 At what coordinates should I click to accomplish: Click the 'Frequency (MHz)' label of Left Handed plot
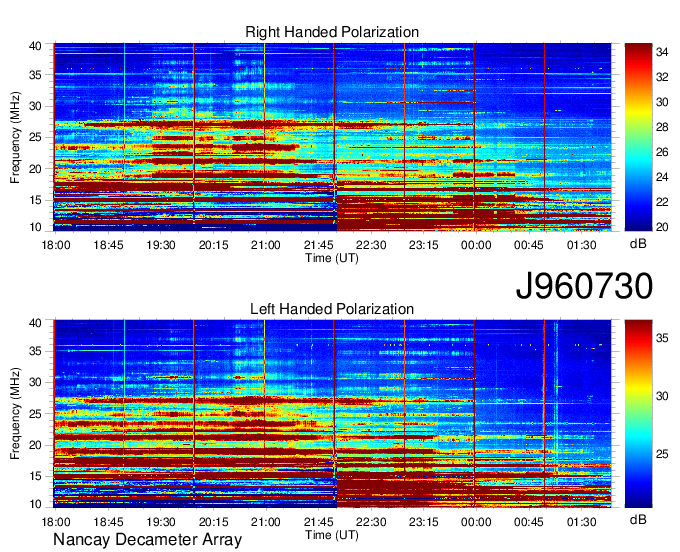click(x=15, y=414)
